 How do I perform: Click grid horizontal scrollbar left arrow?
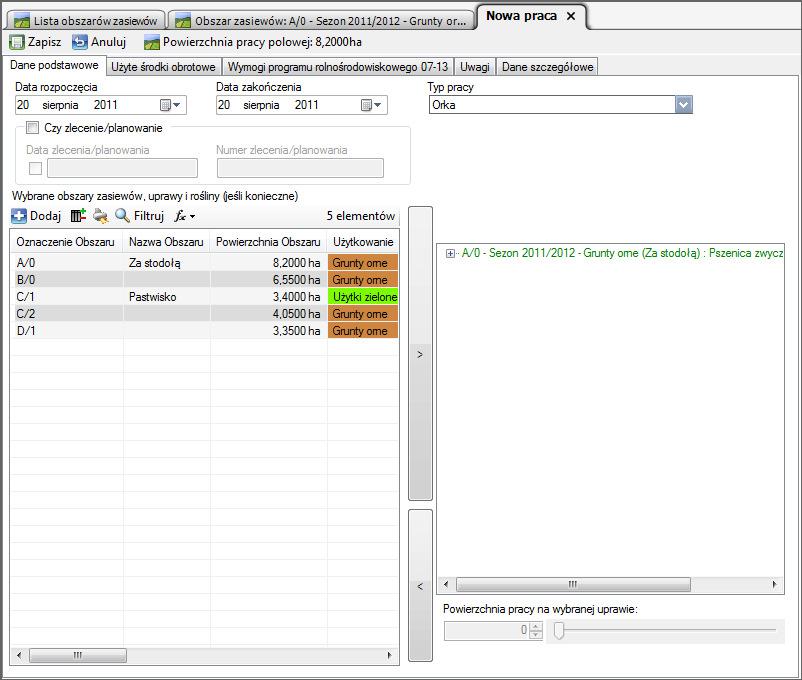click(x=19, y=655)
